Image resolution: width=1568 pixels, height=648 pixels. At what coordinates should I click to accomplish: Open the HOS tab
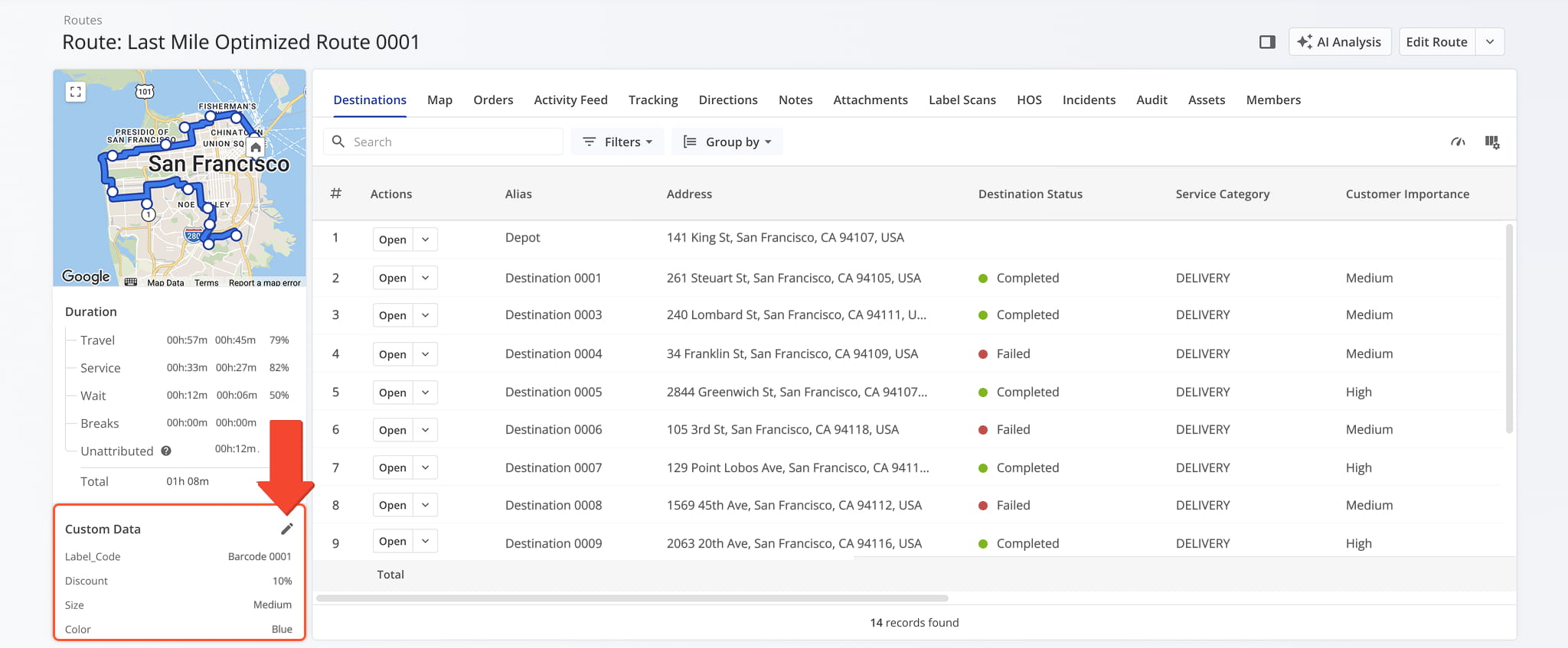(x=1029, y=99)
